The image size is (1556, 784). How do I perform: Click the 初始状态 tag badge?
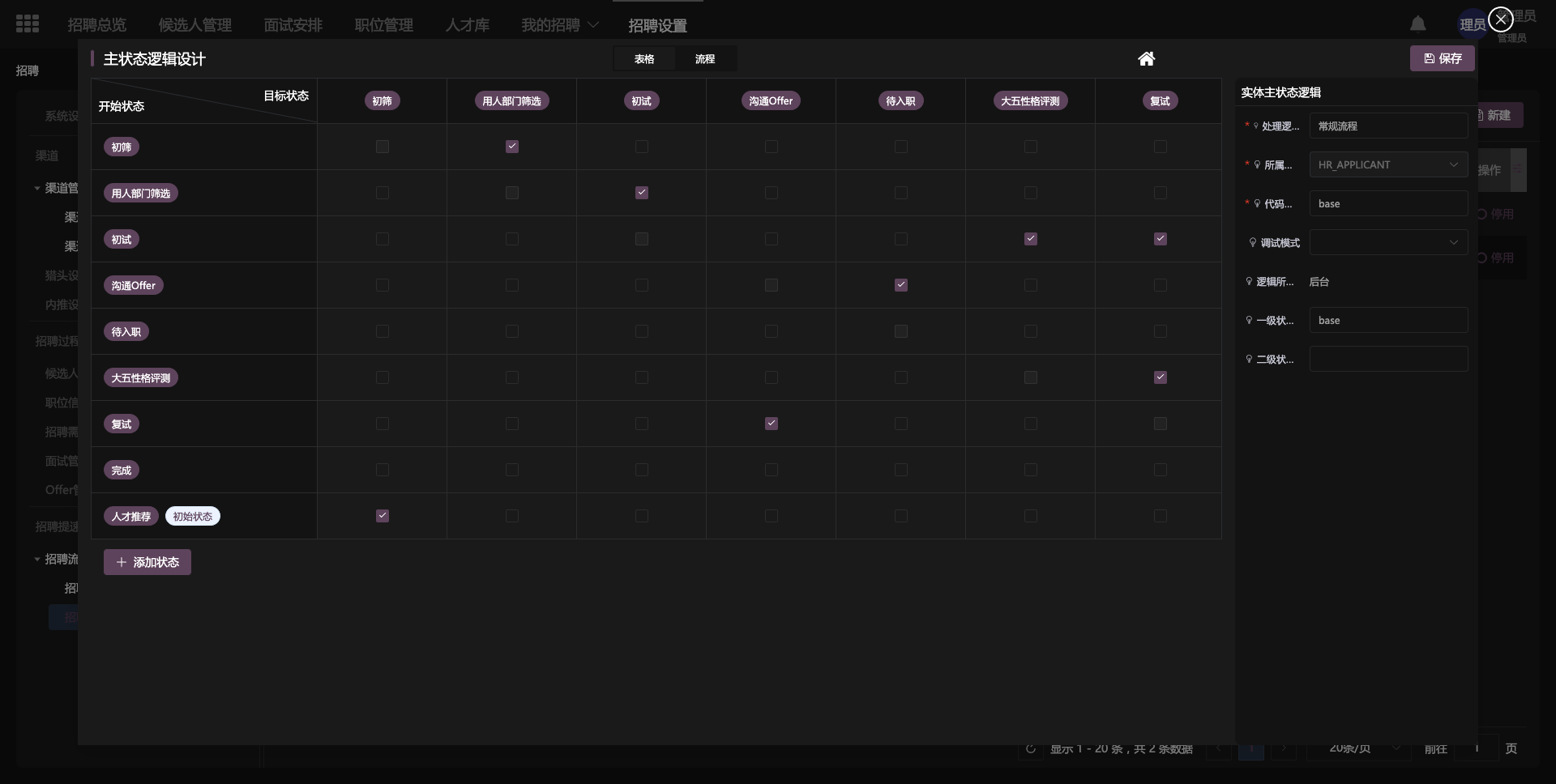coord(192,517)
